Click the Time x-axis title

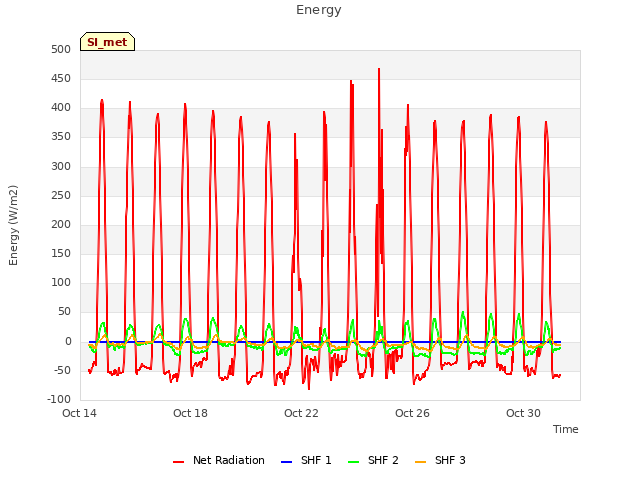[566, 429]
